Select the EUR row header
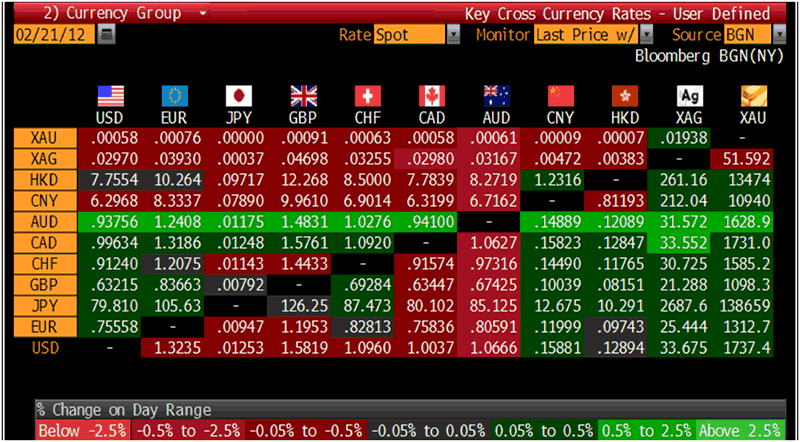Image resolution: width=800 pixels, height=442 pixels. click(x=45, y=327)
